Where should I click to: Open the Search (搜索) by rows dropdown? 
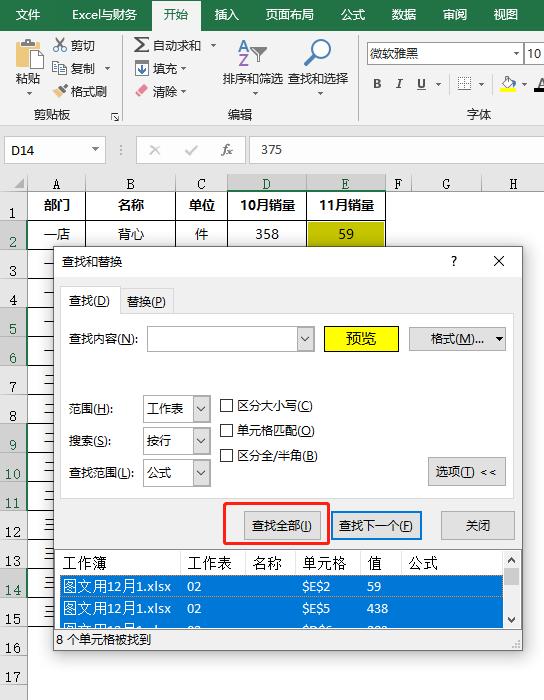(x=201, y=441)
